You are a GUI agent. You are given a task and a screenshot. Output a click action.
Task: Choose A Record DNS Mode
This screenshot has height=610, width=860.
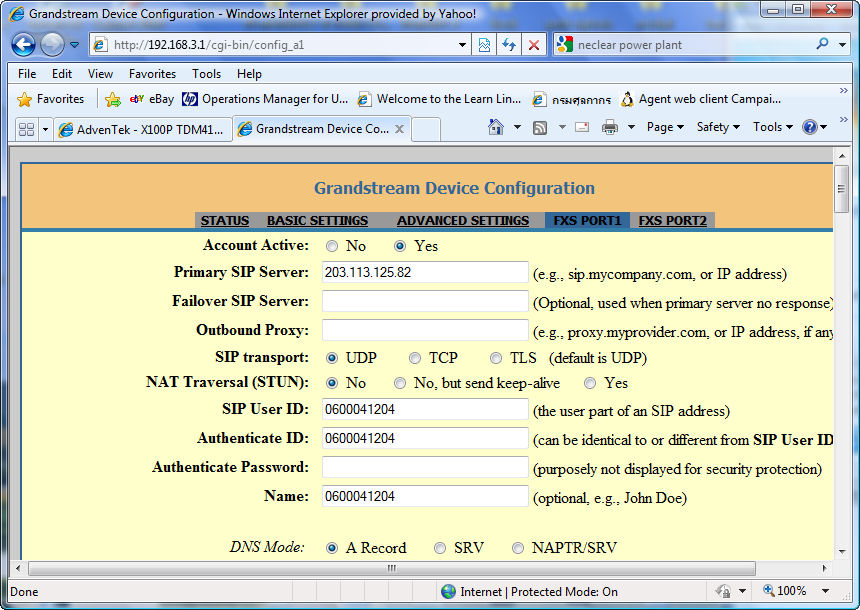pos(332,548)
